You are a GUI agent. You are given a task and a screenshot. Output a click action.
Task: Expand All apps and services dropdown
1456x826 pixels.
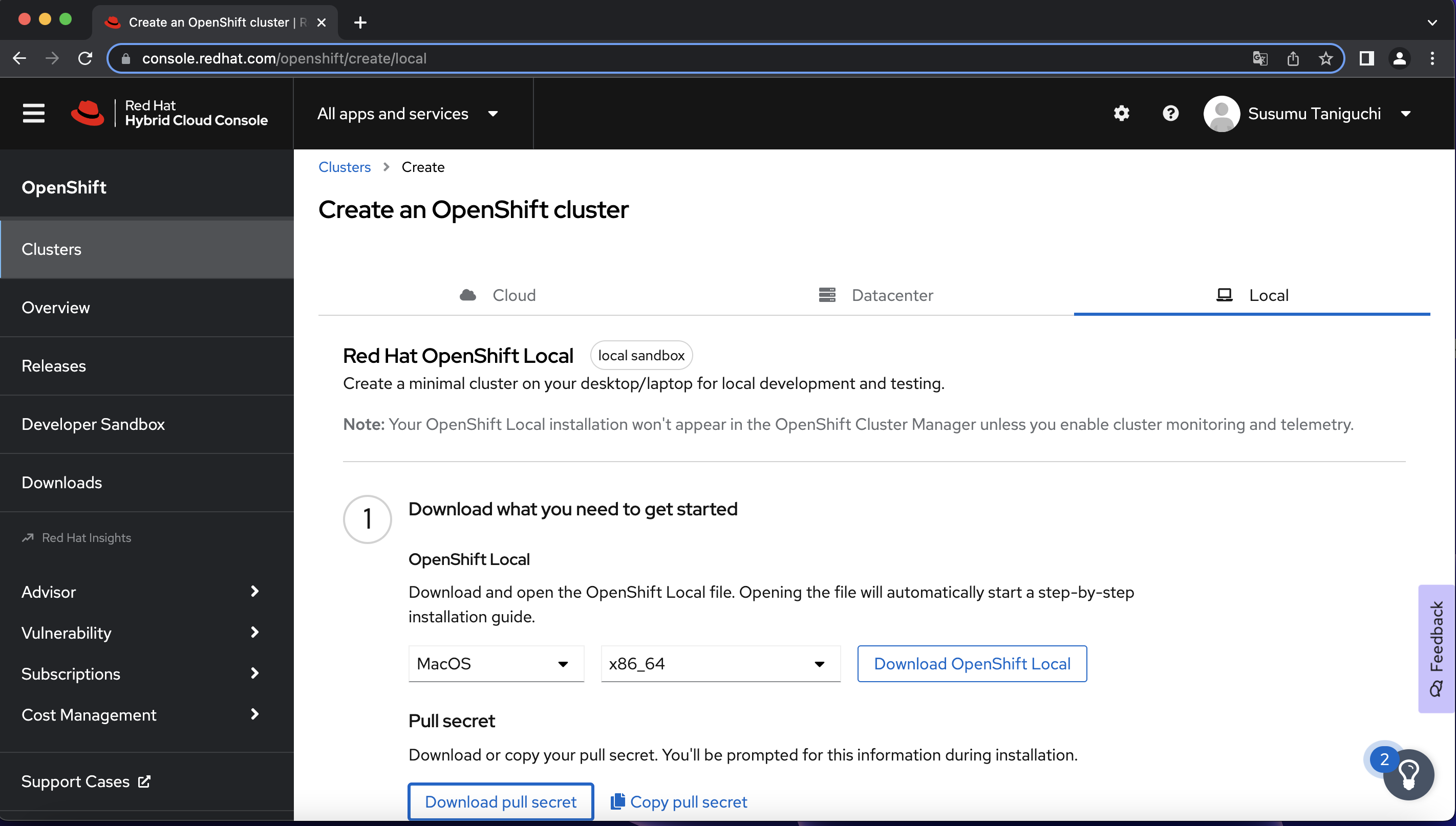tap(408, 114)
